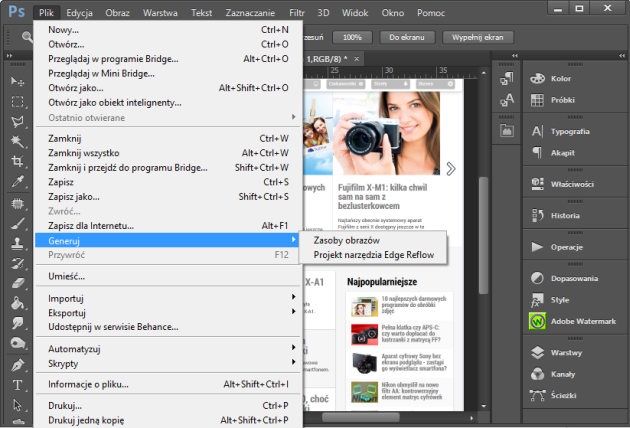
Task: Select the Pen tool
Action: 17,365
